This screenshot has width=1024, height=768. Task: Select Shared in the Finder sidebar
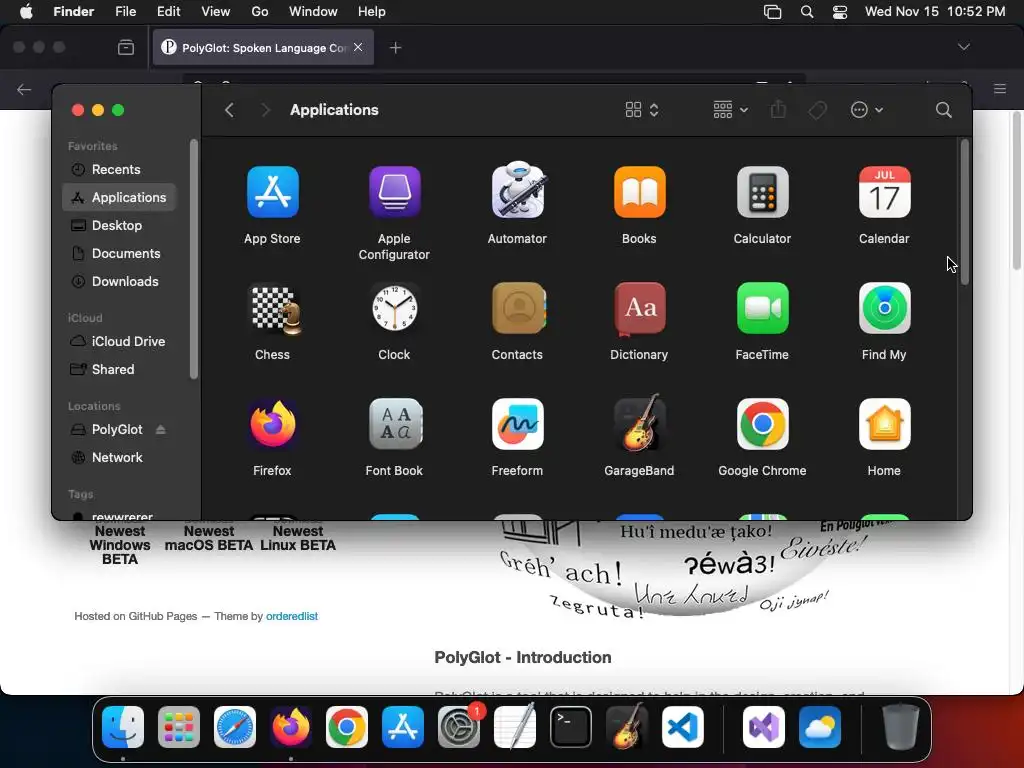pos(119,369)
